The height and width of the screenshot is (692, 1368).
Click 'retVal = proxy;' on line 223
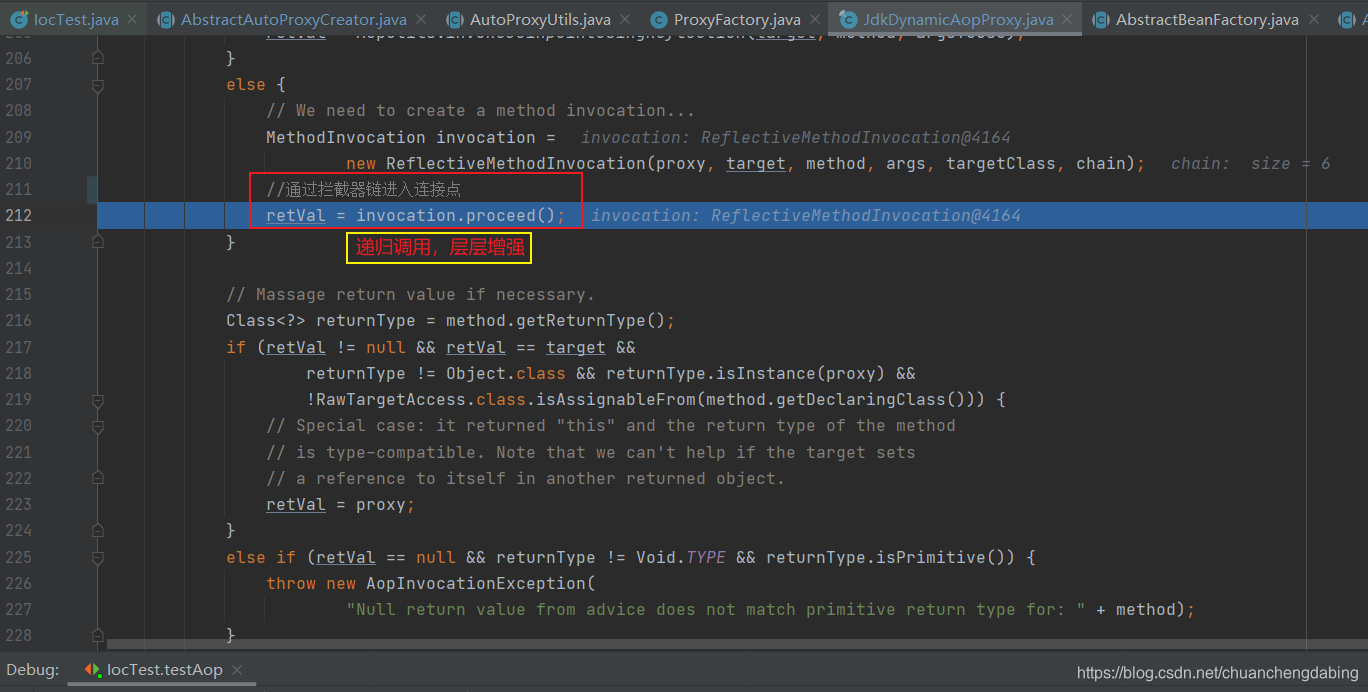pyautogui.click(x=341, y=504)
